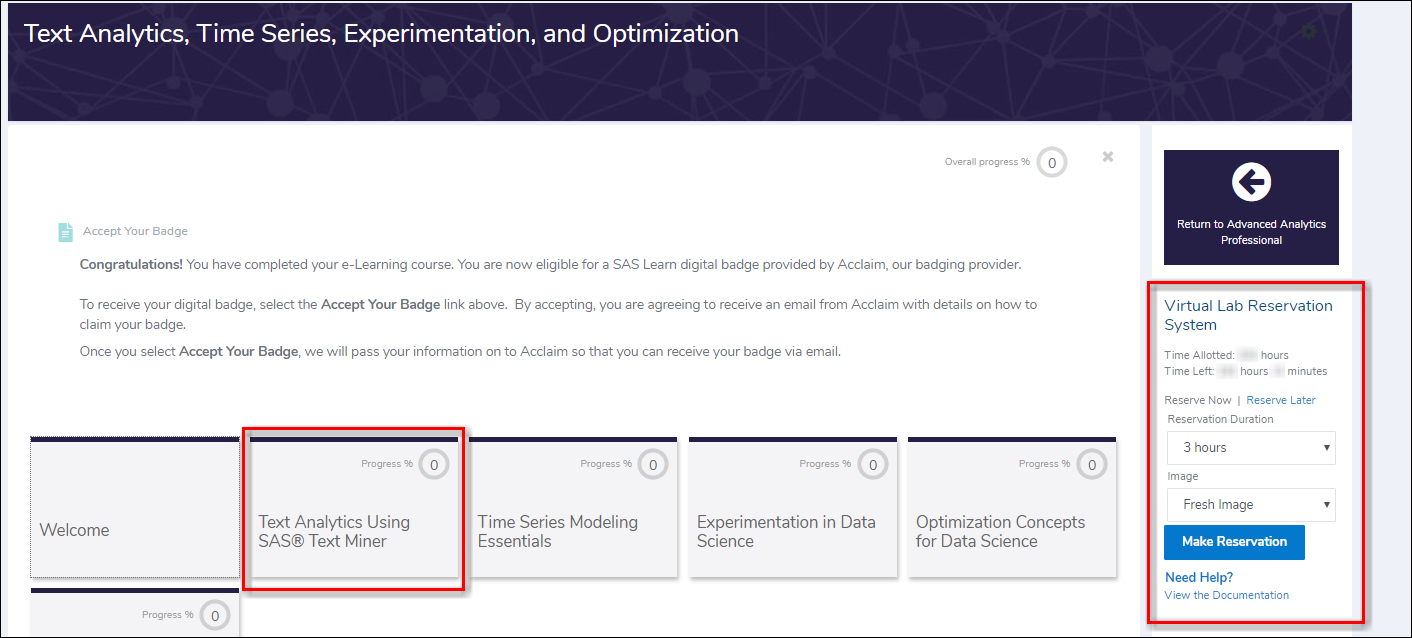Screen dimensions: 1412x638
Task: Click View the Documentation
Action: pos(1226,594)
